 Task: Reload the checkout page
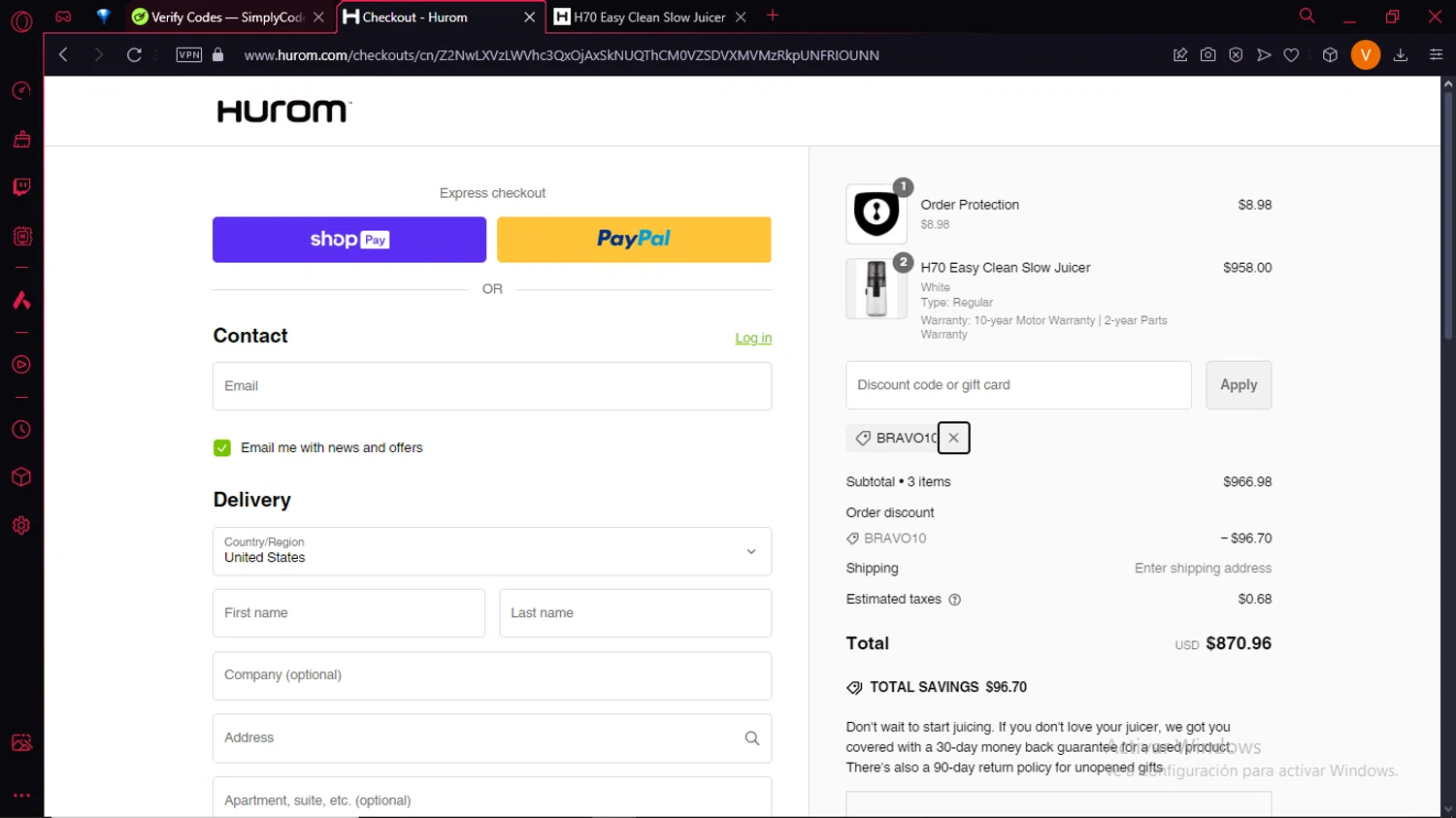pos(134,55)
